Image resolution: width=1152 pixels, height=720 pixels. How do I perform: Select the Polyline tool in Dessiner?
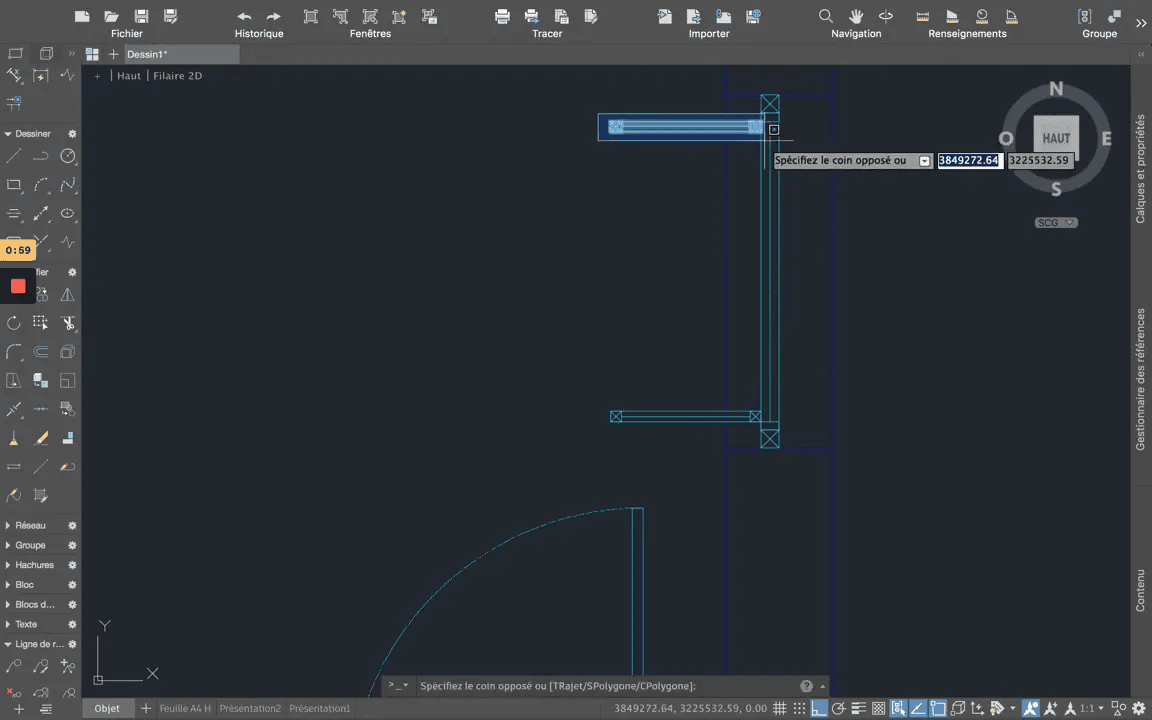click(40, 156)
